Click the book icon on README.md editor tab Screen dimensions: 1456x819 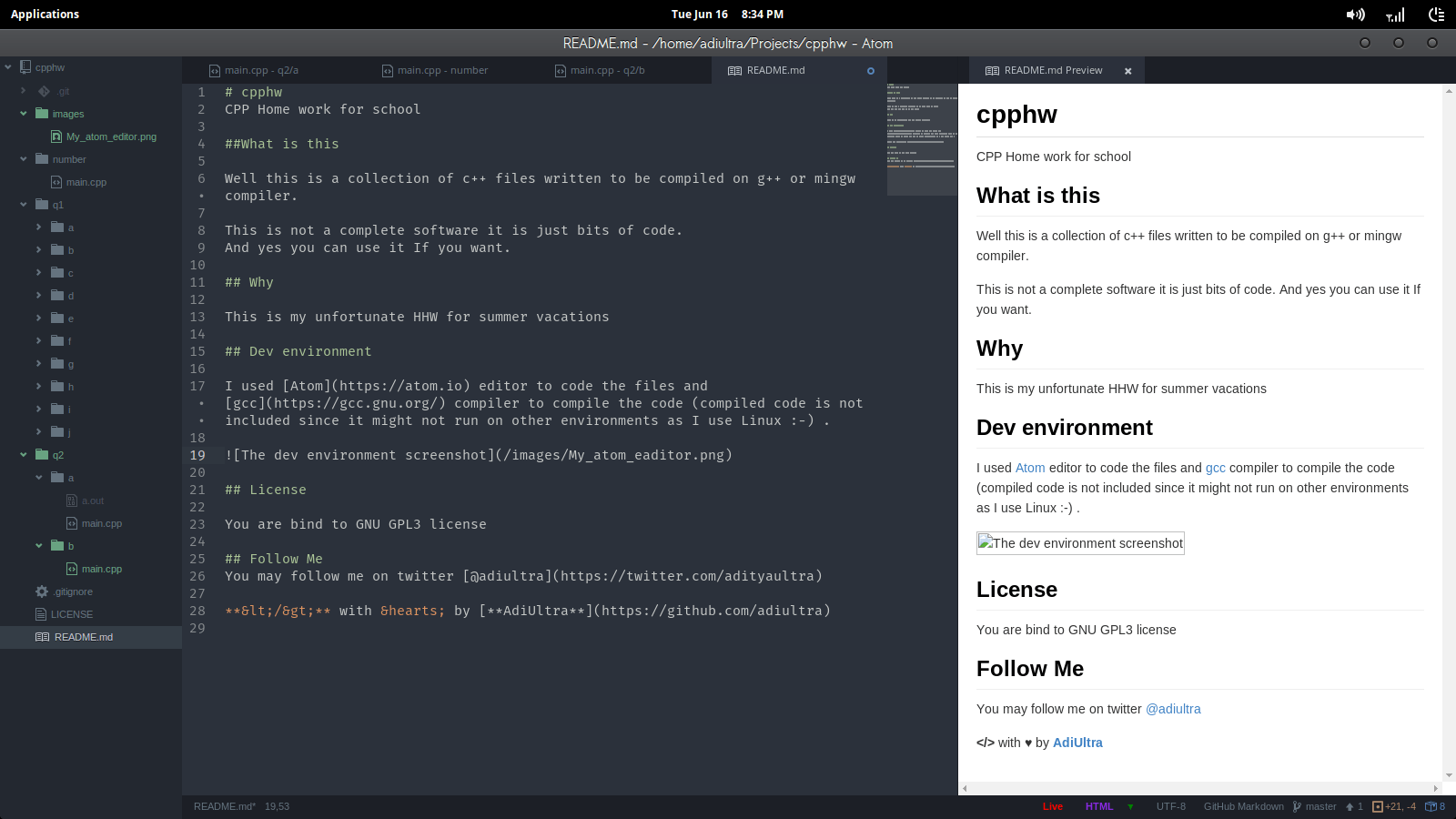[734, 71]
